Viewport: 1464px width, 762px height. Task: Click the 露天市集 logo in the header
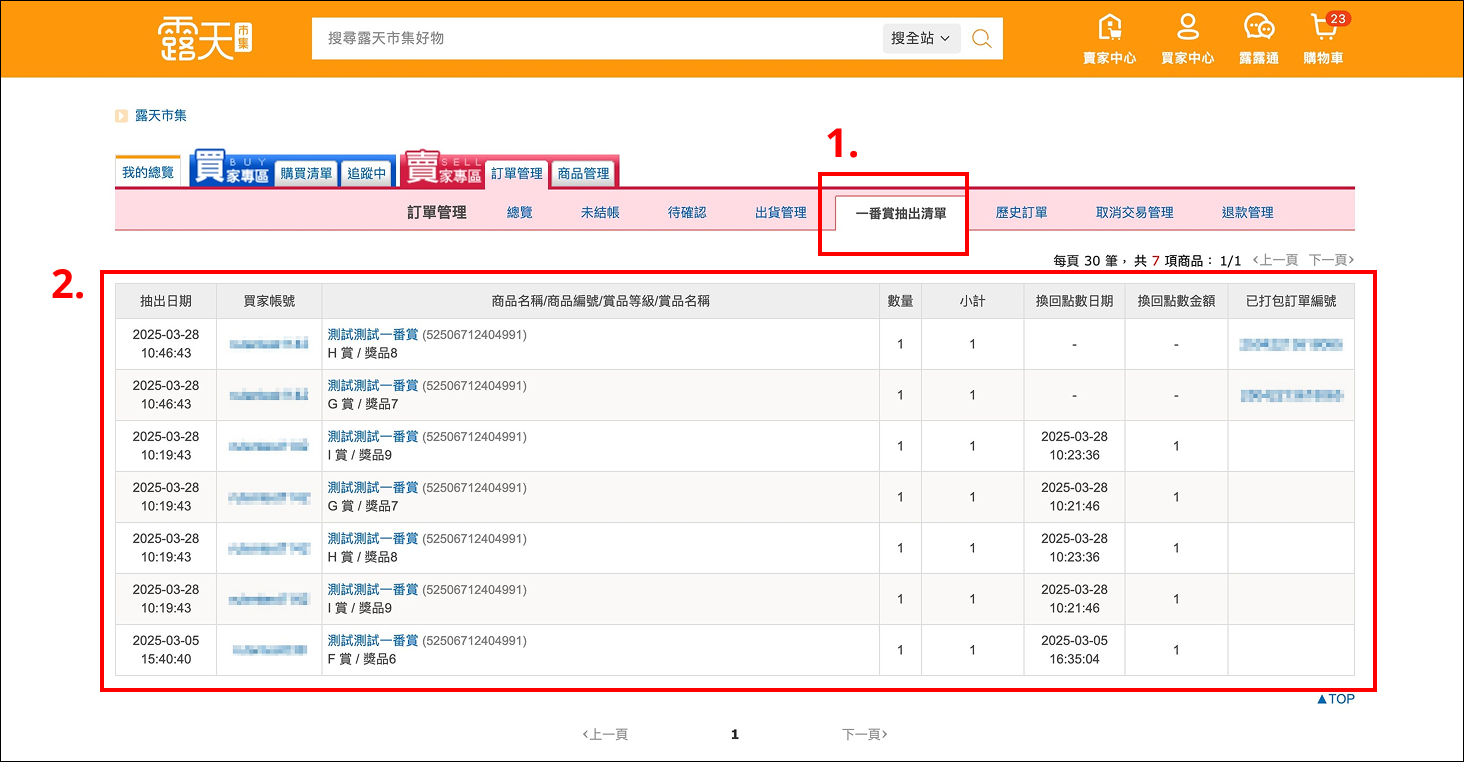[205, 38]
